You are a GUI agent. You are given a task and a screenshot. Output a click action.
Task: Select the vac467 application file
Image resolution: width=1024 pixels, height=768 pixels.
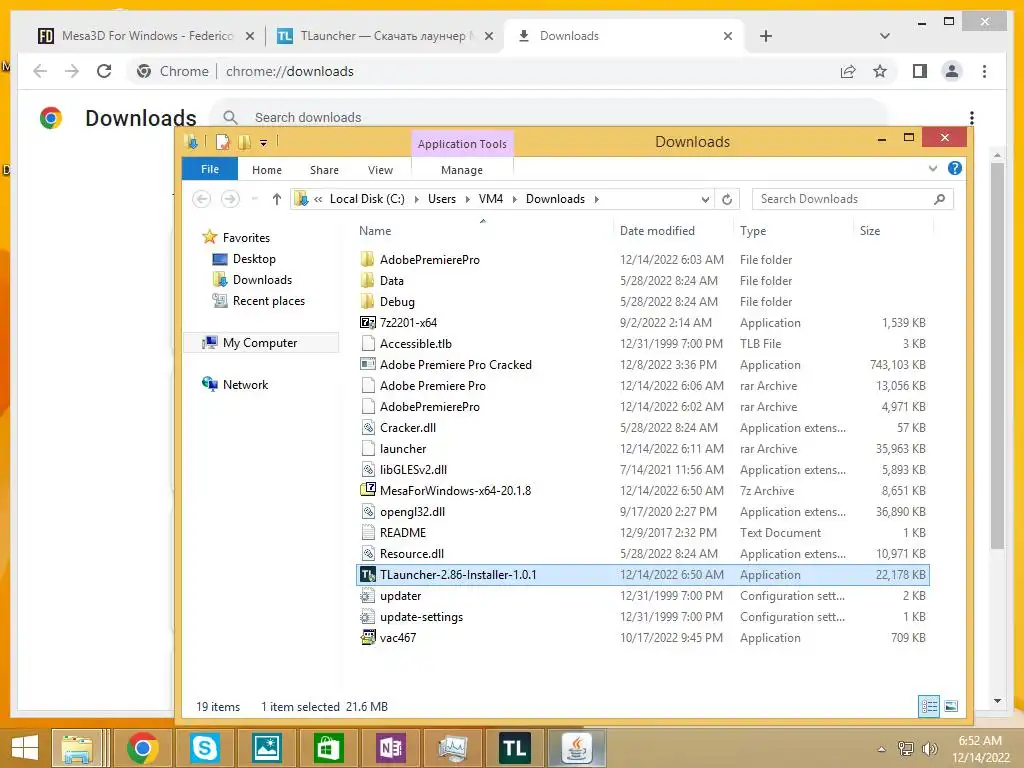point(398,638)
